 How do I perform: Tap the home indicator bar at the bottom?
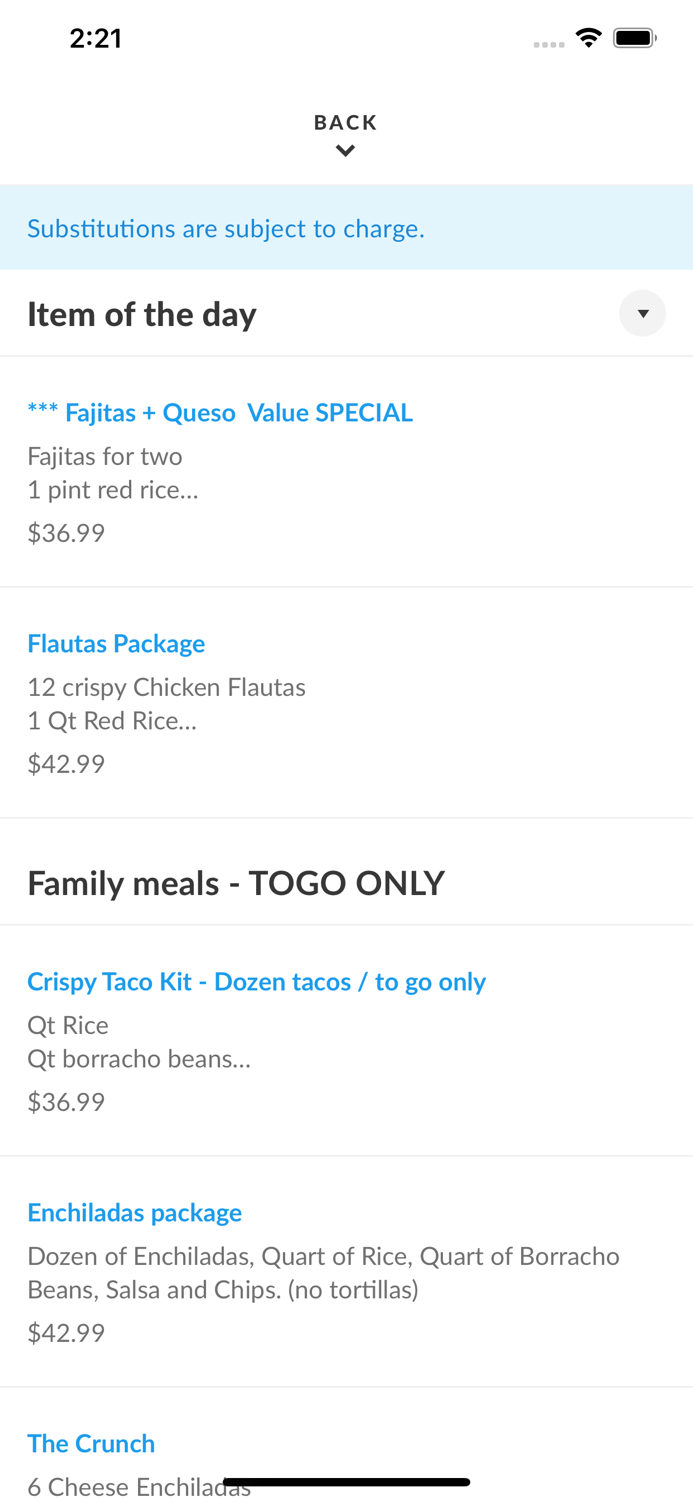[x=346, y=1481]
